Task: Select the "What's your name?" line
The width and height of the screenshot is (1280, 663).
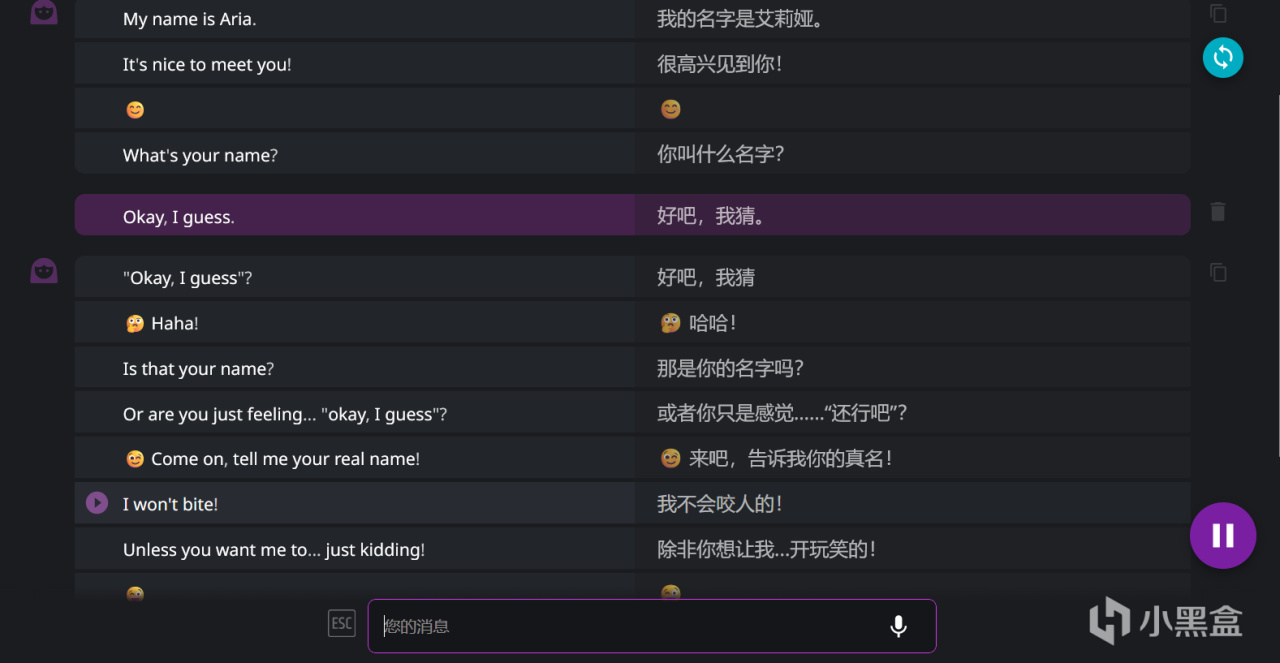Action: pos(200,155)
